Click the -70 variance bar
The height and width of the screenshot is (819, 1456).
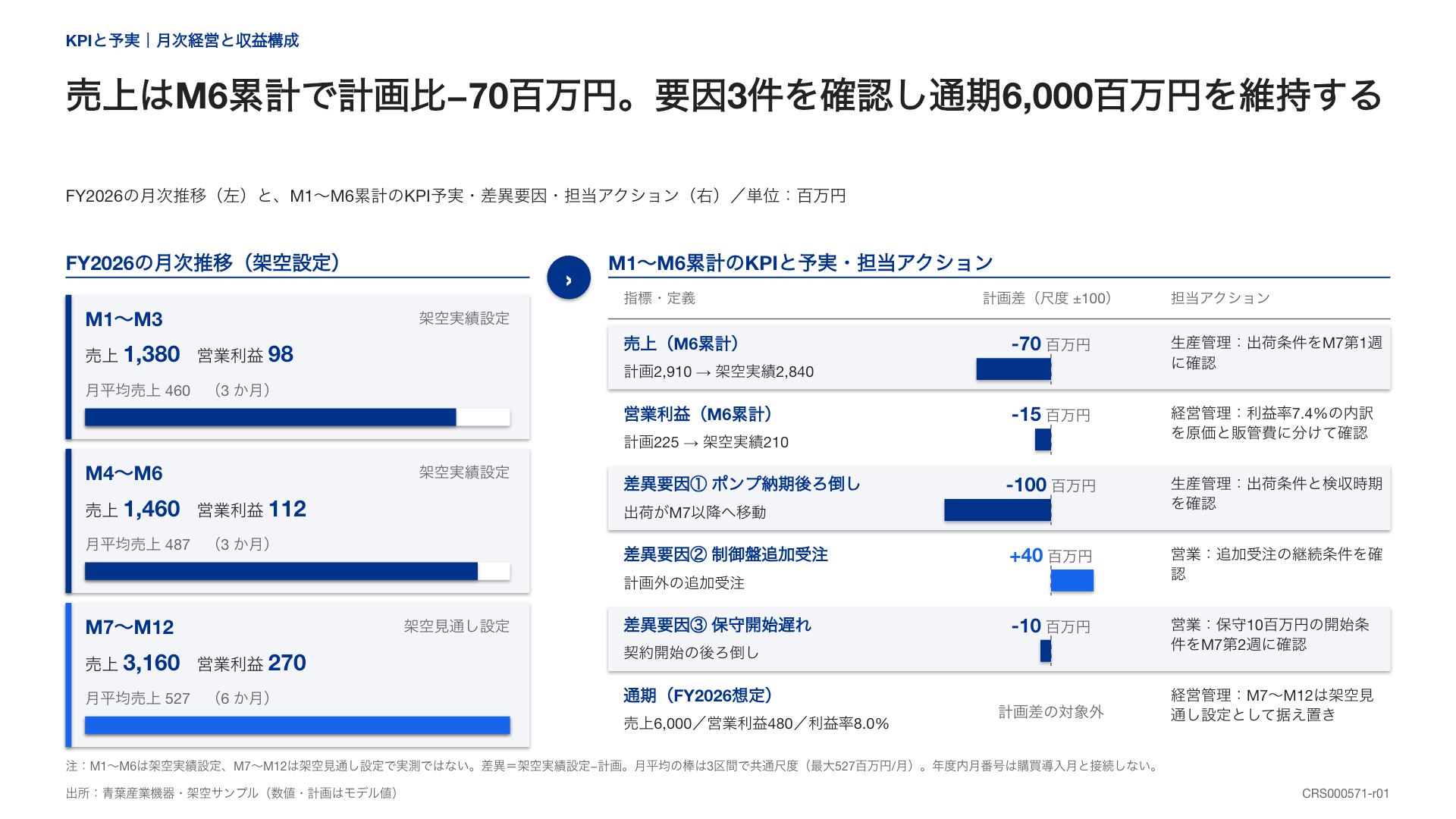[1013, 369]
